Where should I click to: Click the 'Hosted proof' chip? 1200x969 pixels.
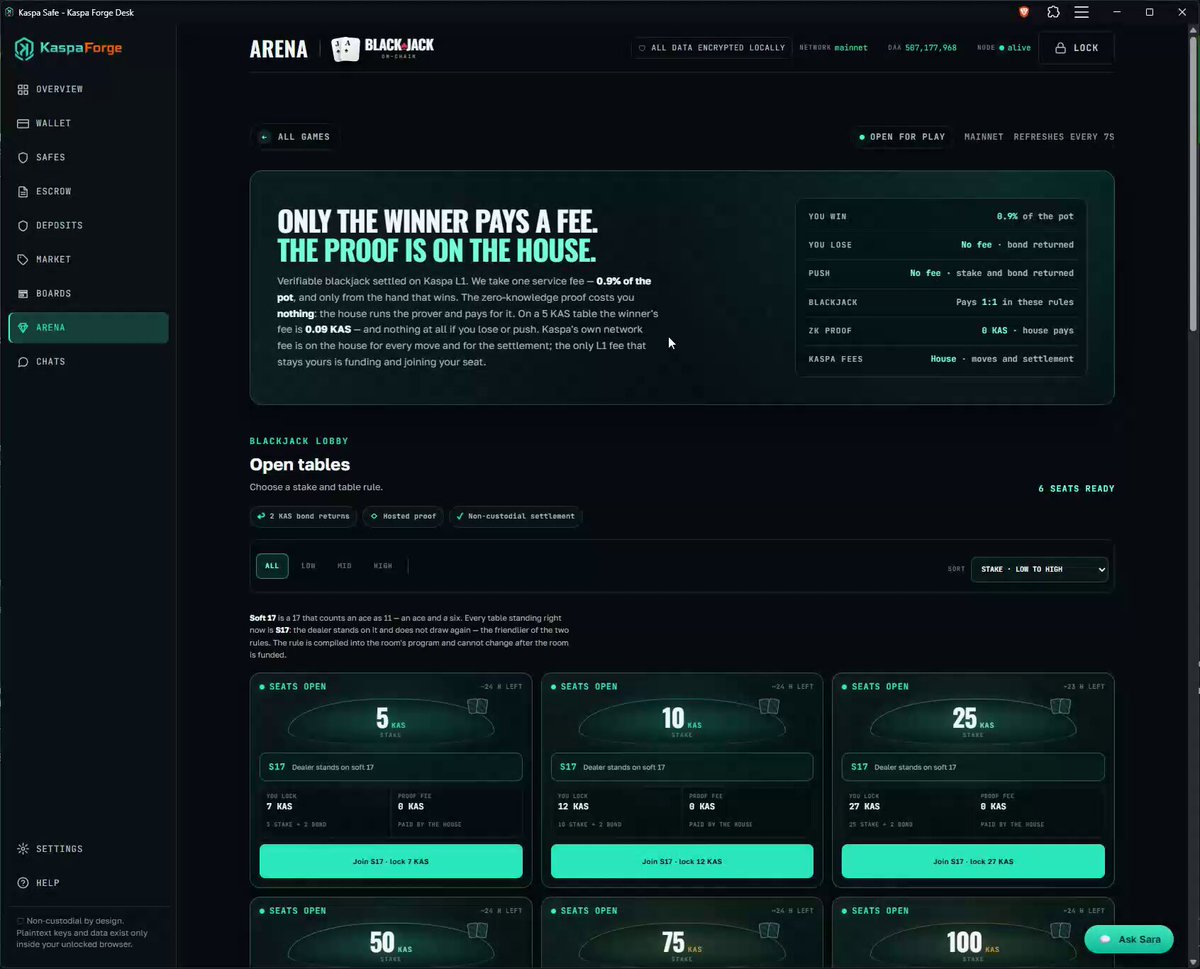click(403, 516)
